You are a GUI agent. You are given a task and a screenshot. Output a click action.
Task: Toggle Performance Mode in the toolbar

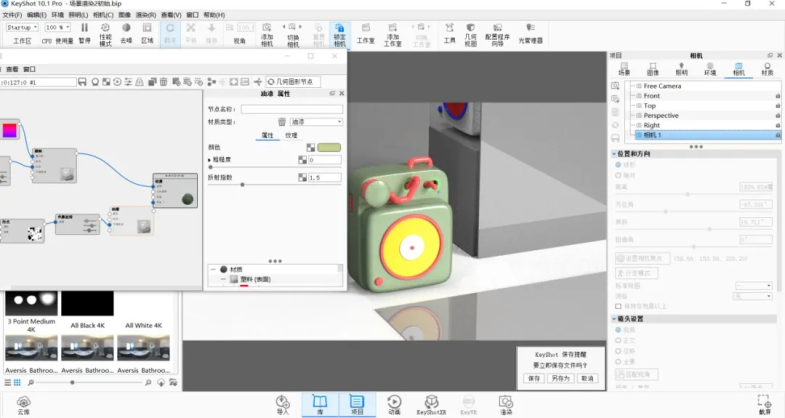click(x=105, y=31)
